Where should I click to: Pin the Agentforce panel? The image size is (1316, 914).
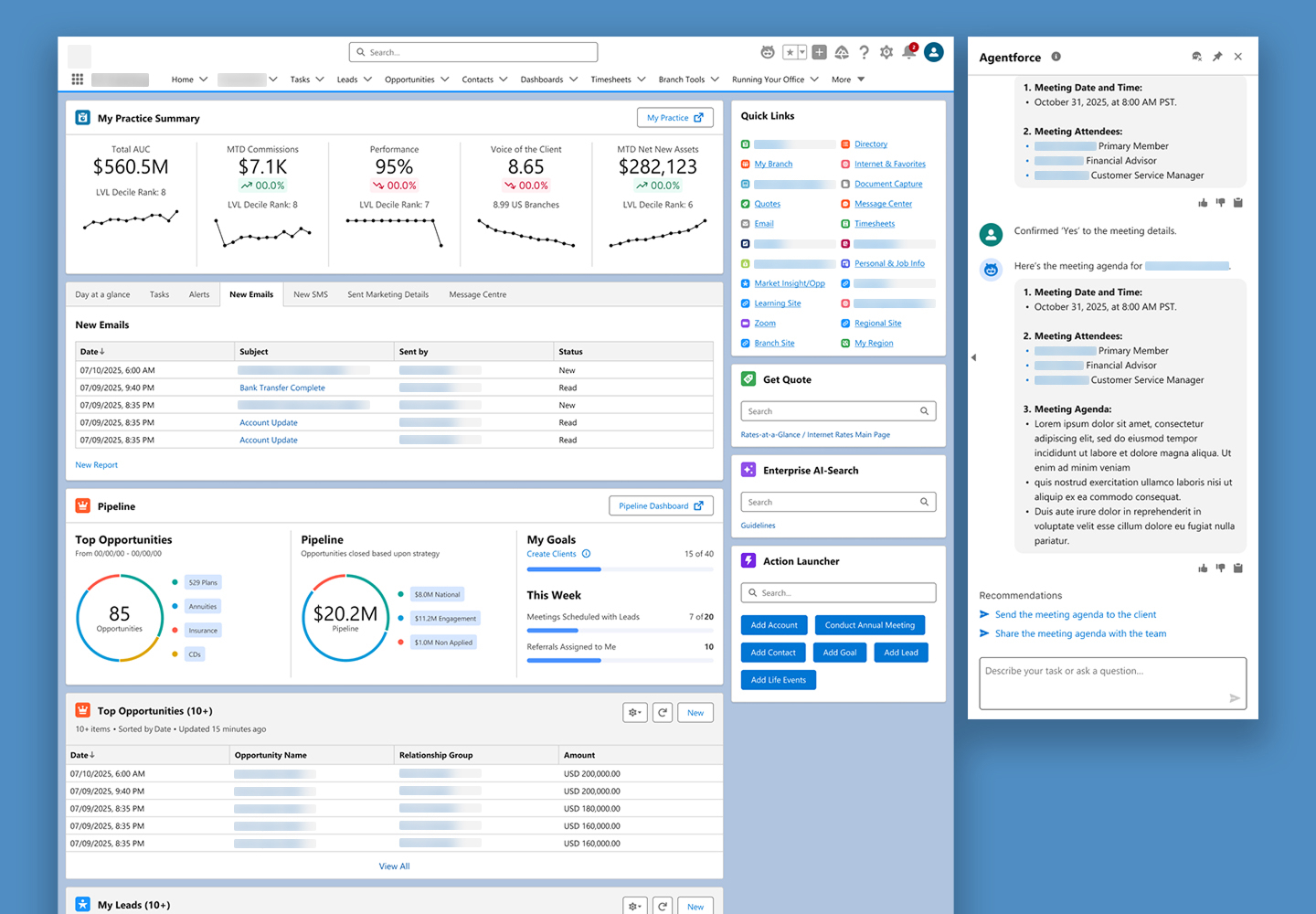1217,57
